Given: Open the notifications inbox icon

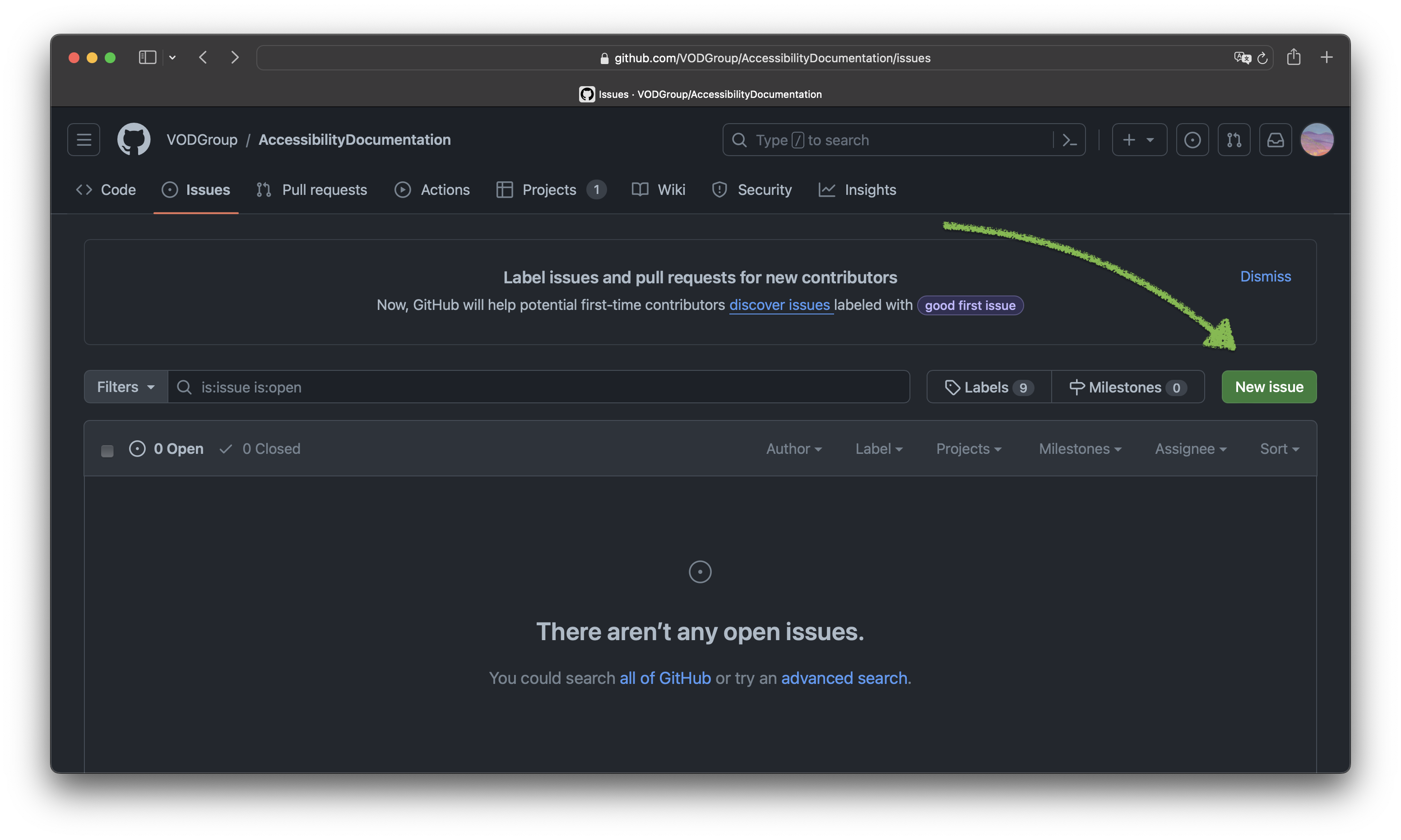Looking at the screenshot, I should point(1275,140).
